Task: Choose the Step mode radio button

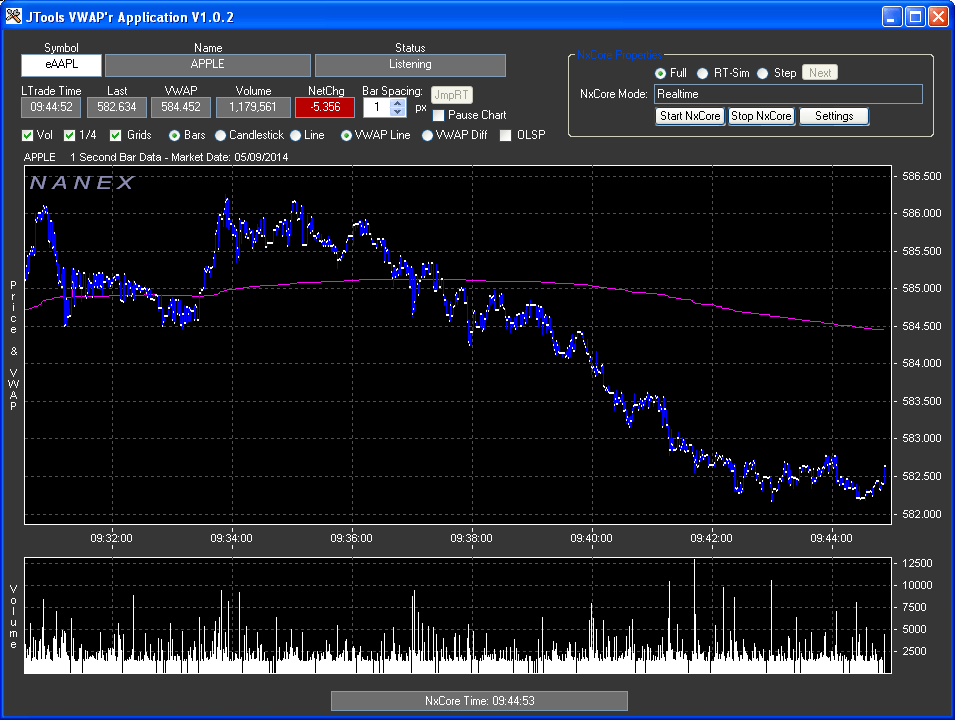Action: (x=762, y=73)
